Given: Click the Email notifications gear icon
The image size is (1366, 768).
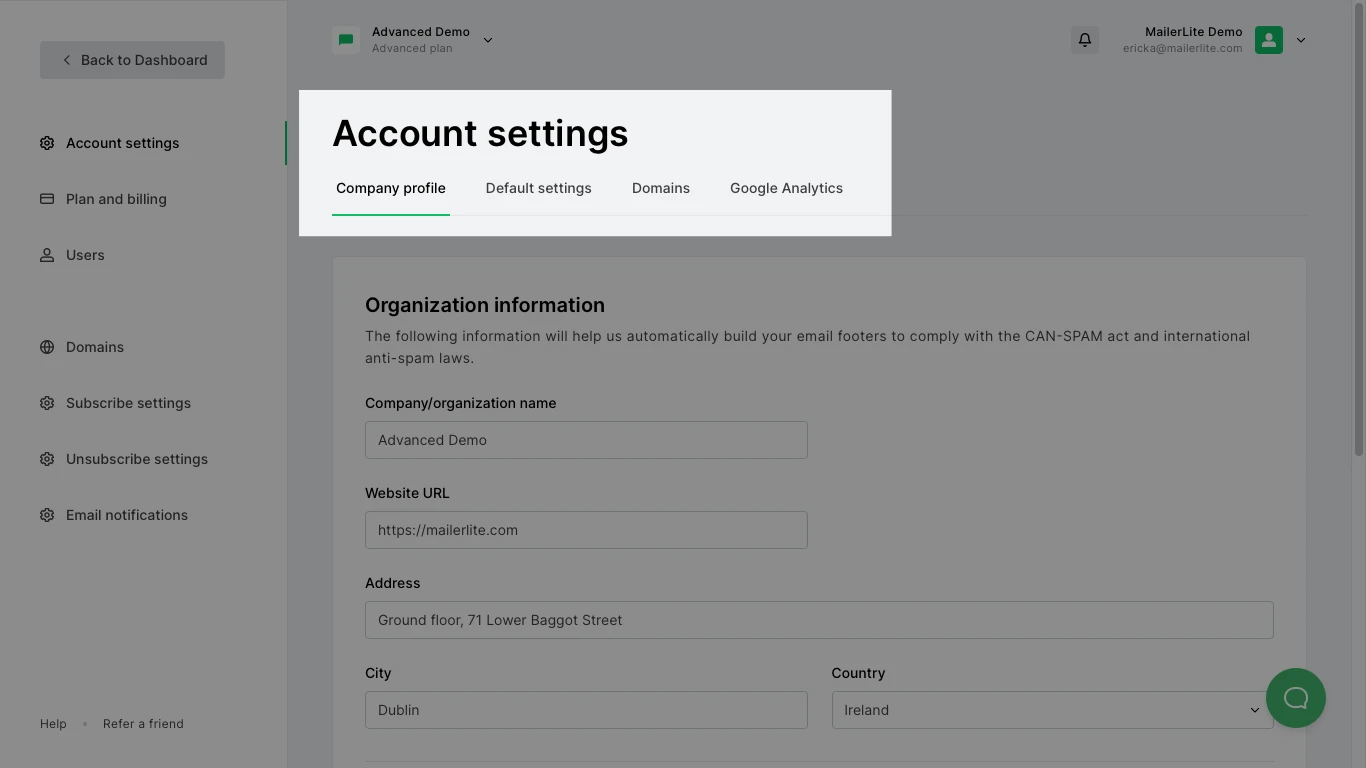Looking at the screenshot, I should pyautogui.click(x=47, y=515).
